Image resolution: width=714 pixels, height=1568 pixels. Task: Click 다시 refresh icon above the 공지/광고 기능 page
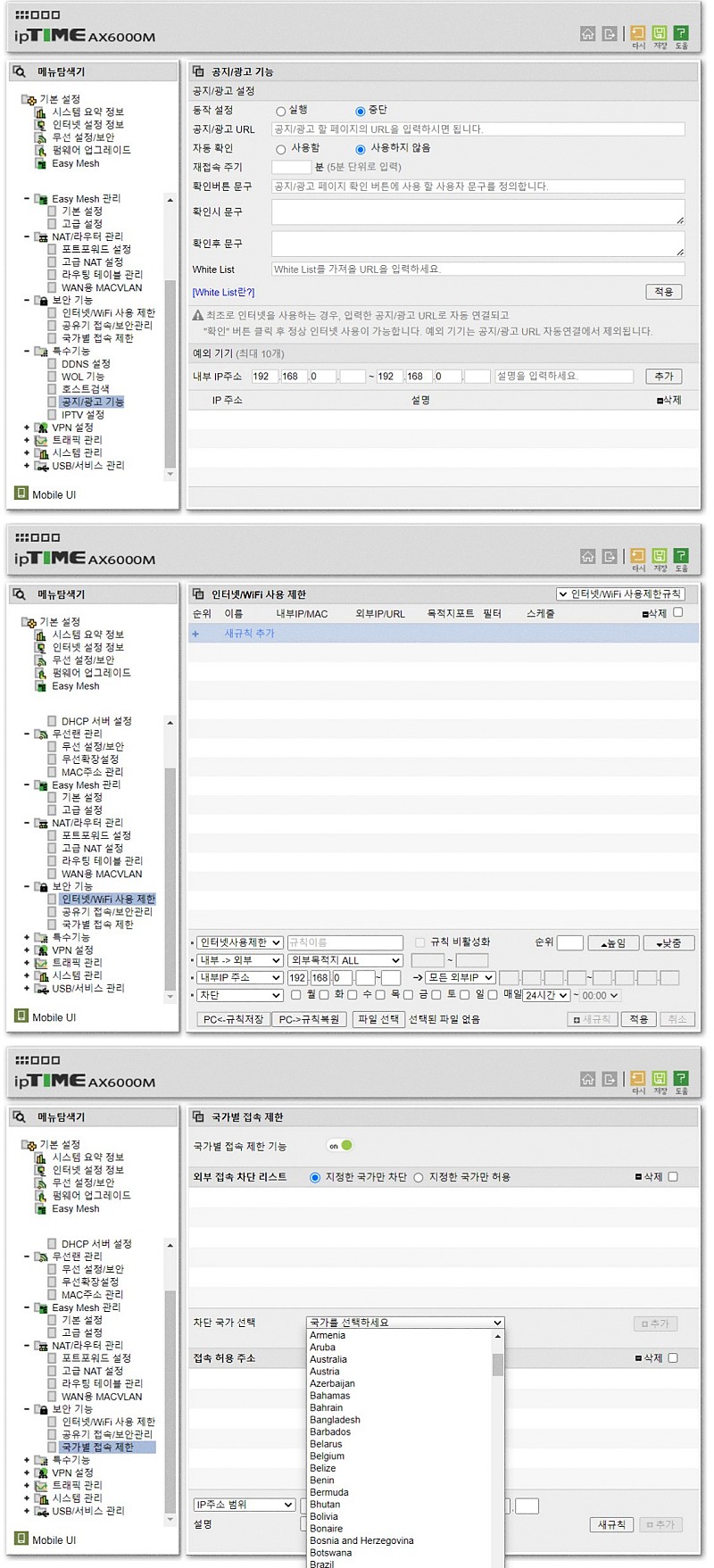click(638, 34)
